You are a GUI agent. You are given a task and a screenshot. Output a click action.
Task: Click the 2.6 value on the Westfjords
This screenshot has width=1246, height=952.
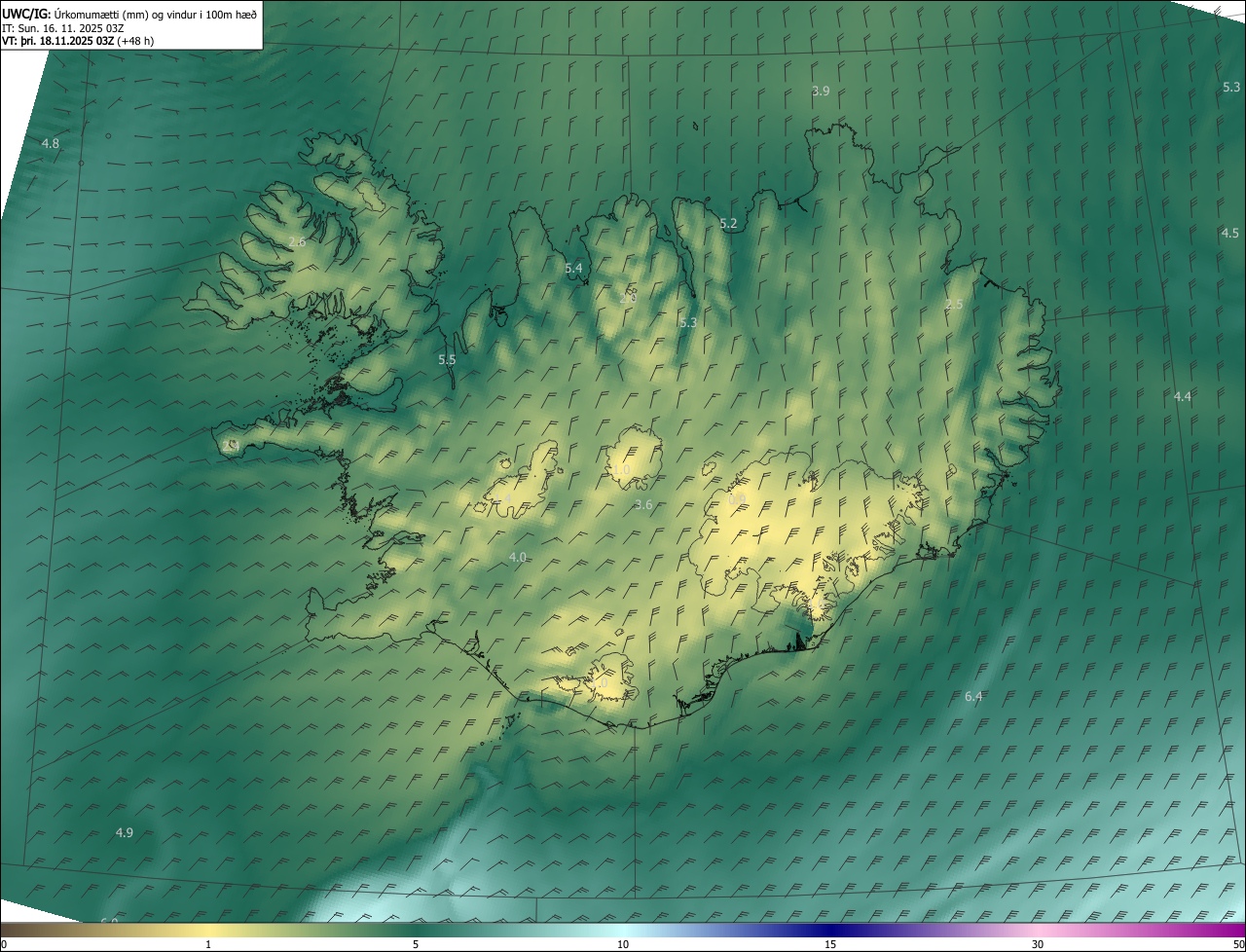click(x=298, y=241)
